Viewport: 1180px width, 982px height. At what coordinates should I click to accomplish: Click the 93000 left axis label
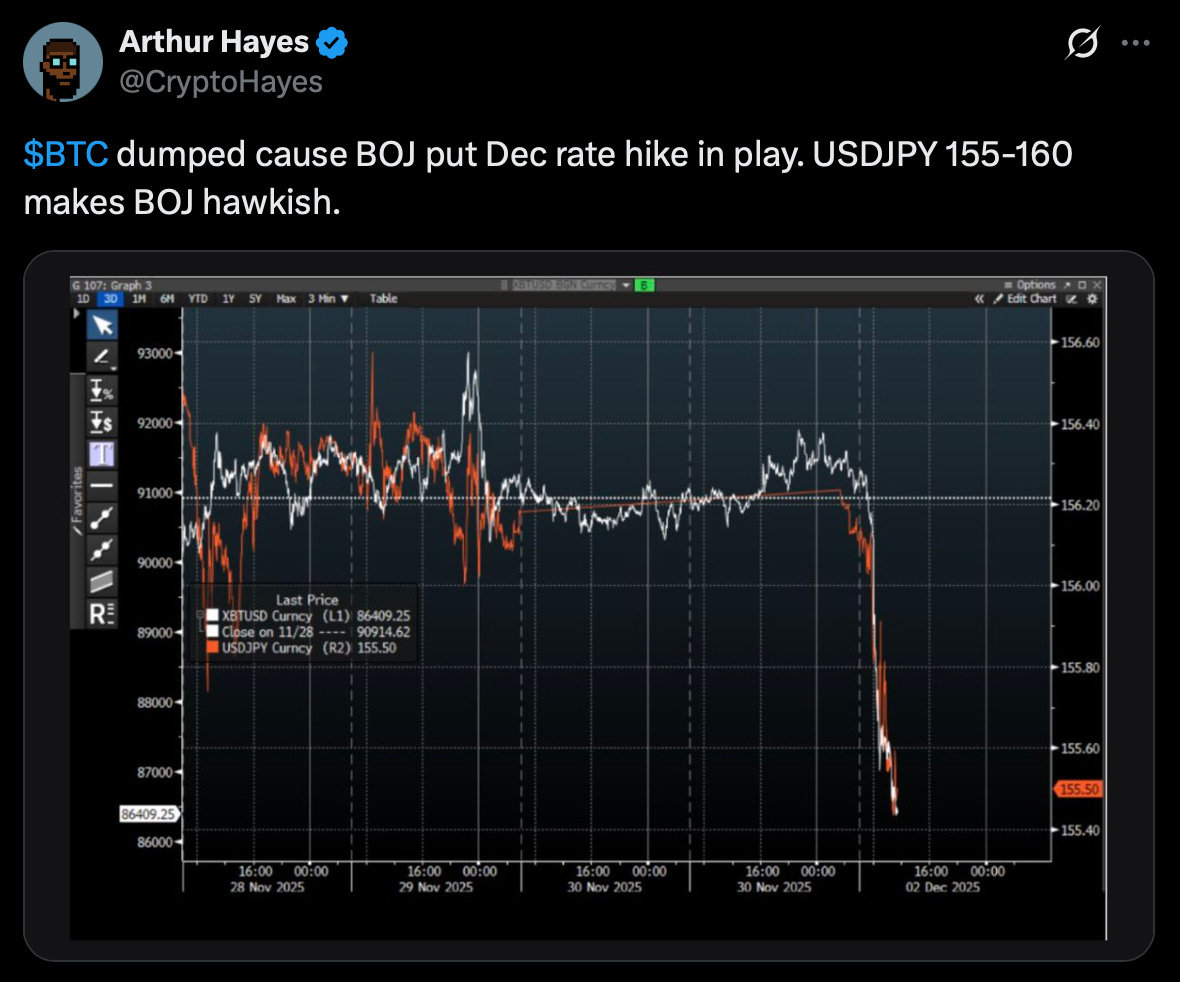pos(154,353)
